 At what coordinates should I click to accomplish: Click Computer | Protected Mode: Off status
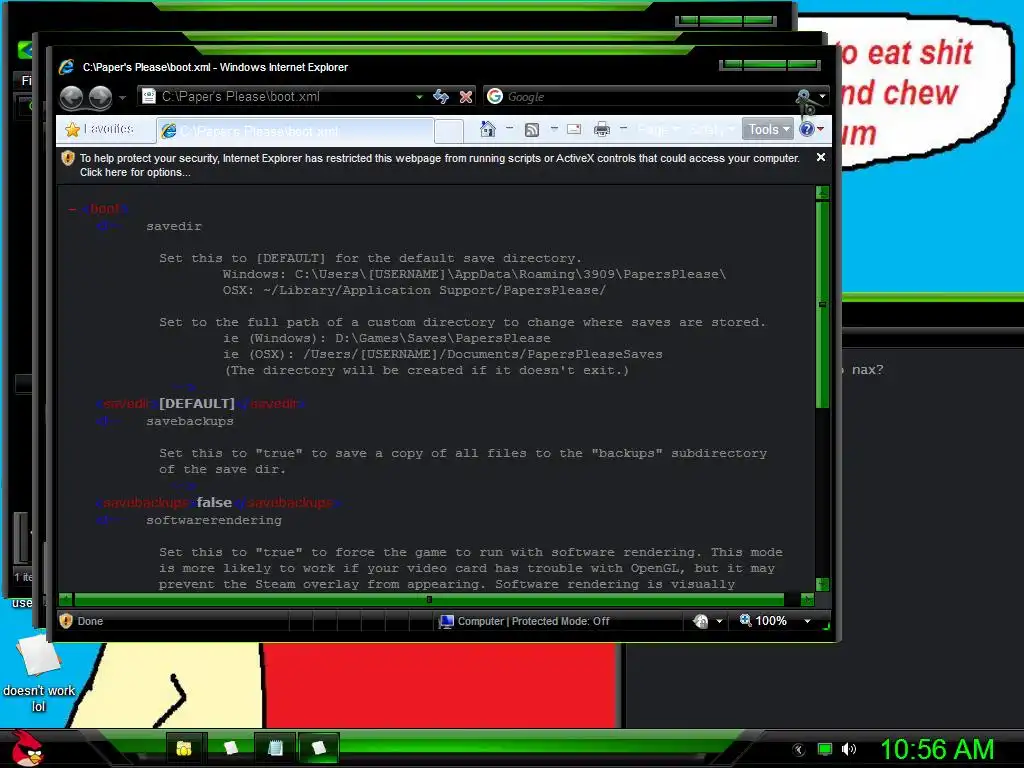coord(524,621)
